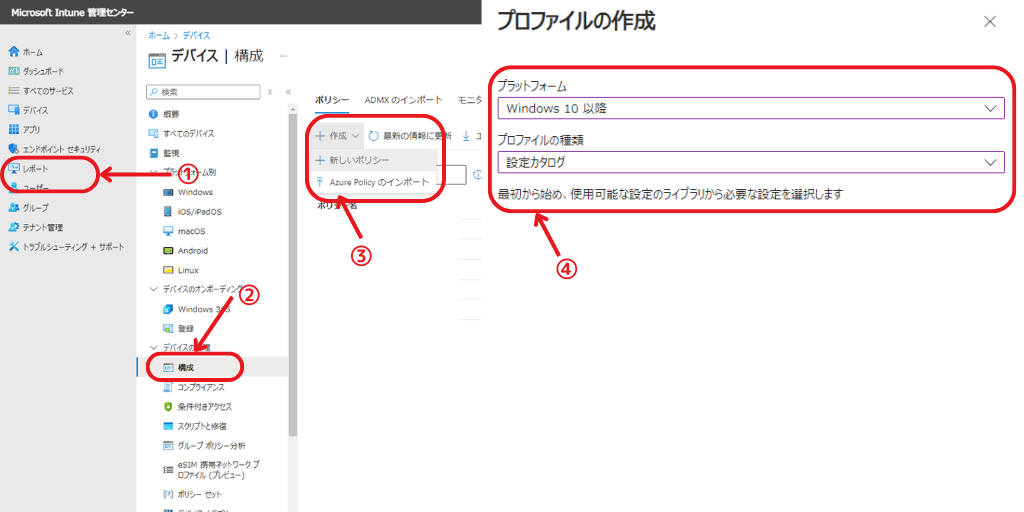Click the export download arrow icon
This screenshot has height=512, width=1024.
pyautogui.click(x=466, y=136)
